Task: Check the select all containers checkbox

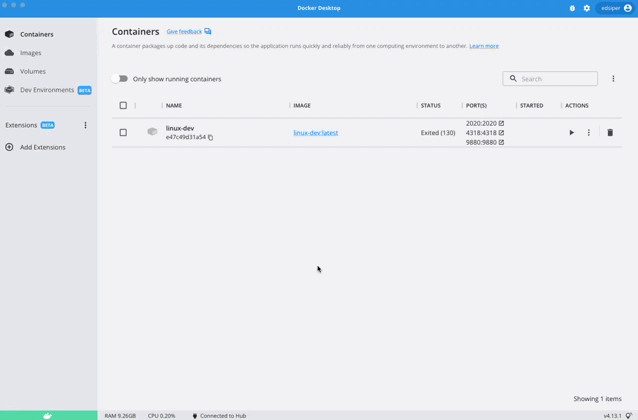Action: click(123, 105)
